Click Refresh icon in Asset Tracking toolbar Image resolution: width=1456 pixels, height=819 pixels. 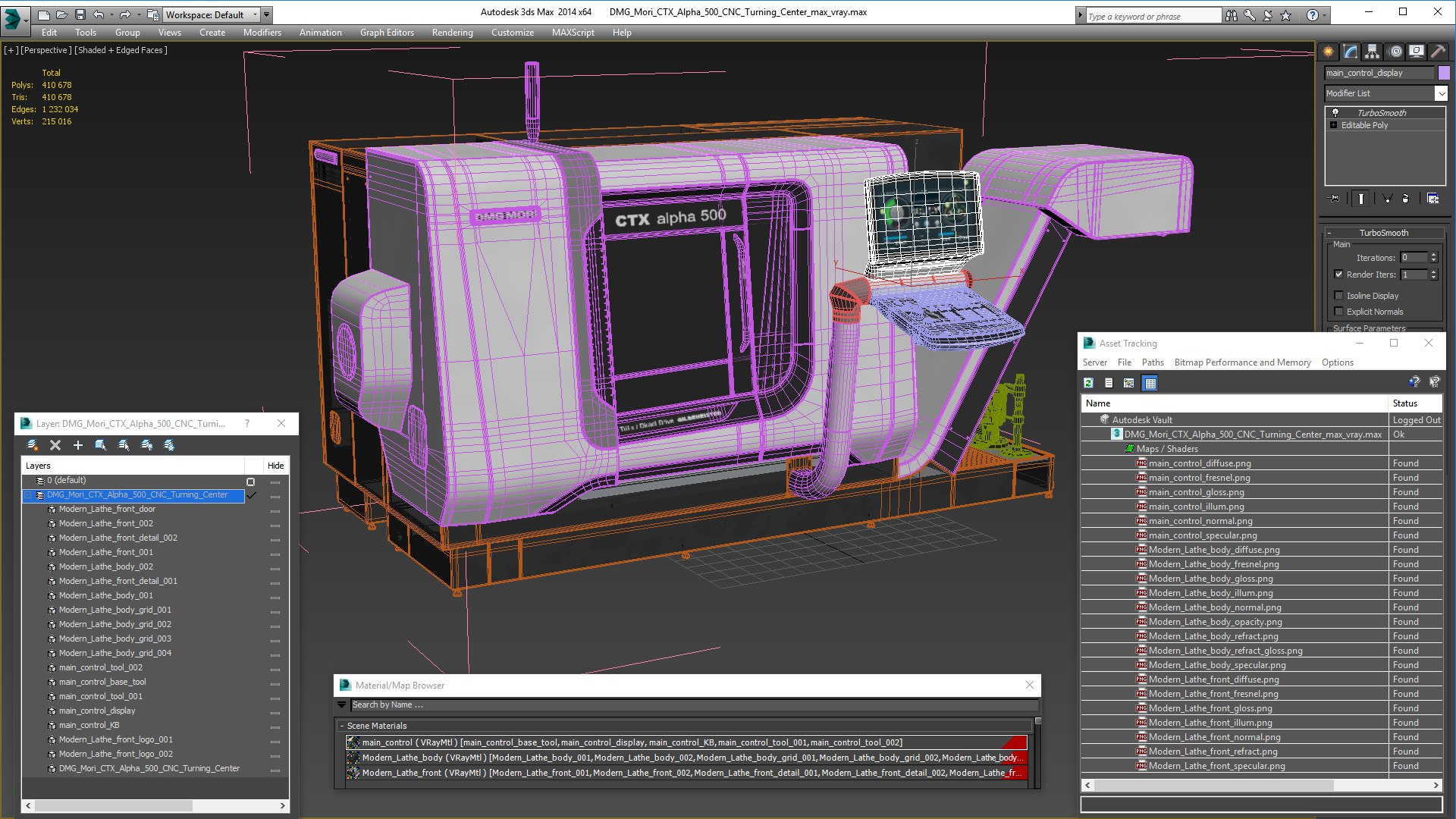(x=1089, y=383)
